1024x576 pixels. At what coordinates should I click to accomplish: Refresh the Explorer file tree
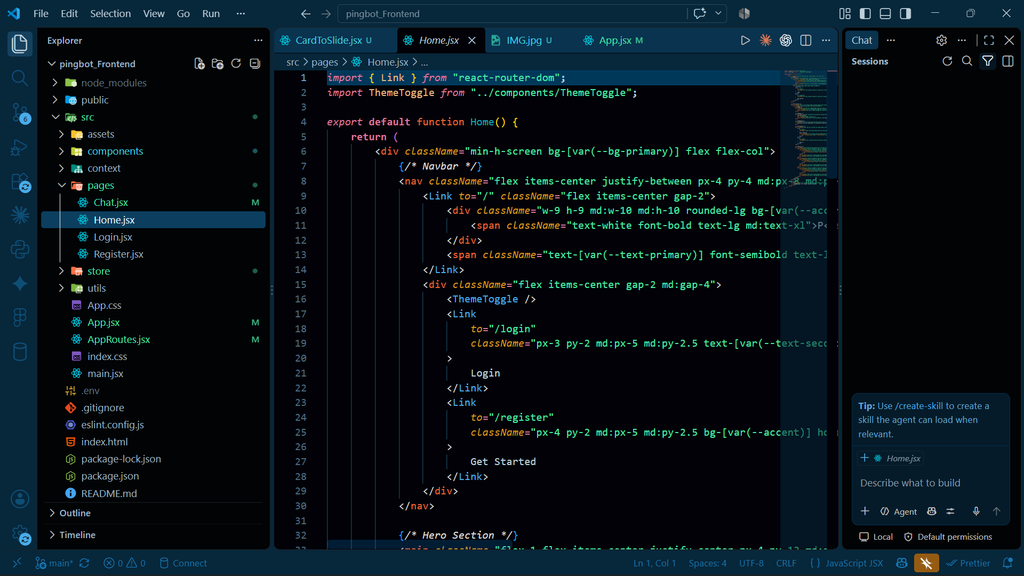point(236,63)
